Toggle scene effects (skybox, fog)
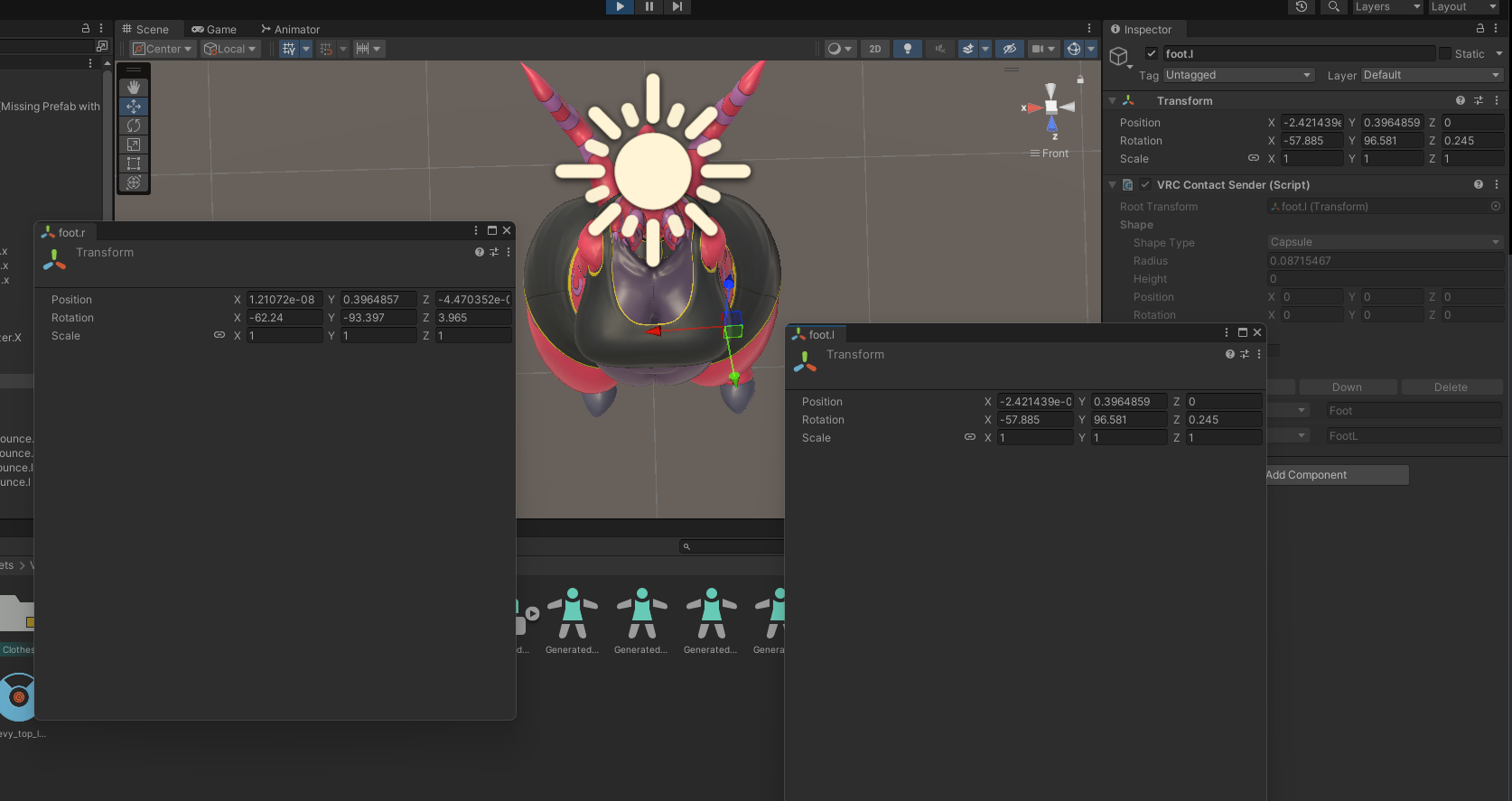Screen dimensions: 1512x801 click(968, 49)
